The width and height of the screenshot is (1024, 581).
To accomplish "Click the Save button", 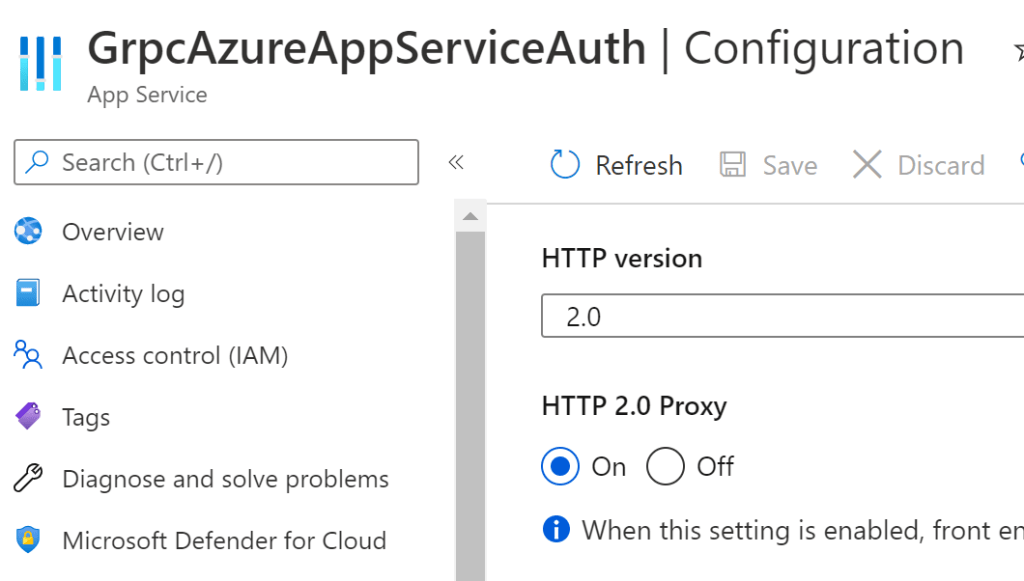I will point(769,165).
